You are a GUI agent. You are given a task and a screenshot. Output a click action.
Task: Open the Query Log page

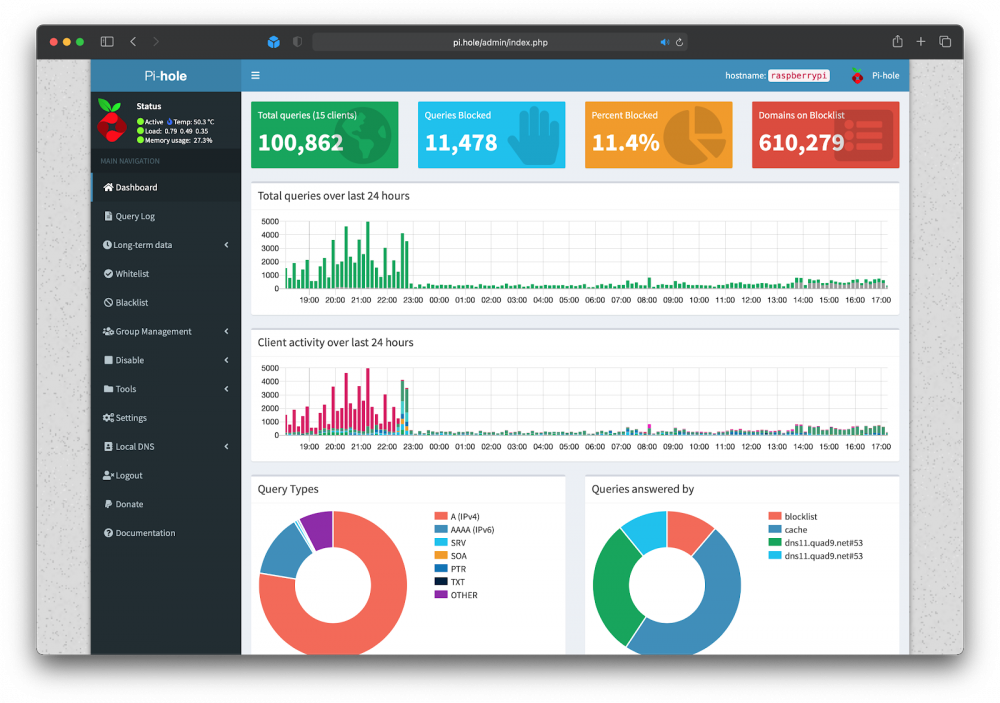(x=134, y=216)
